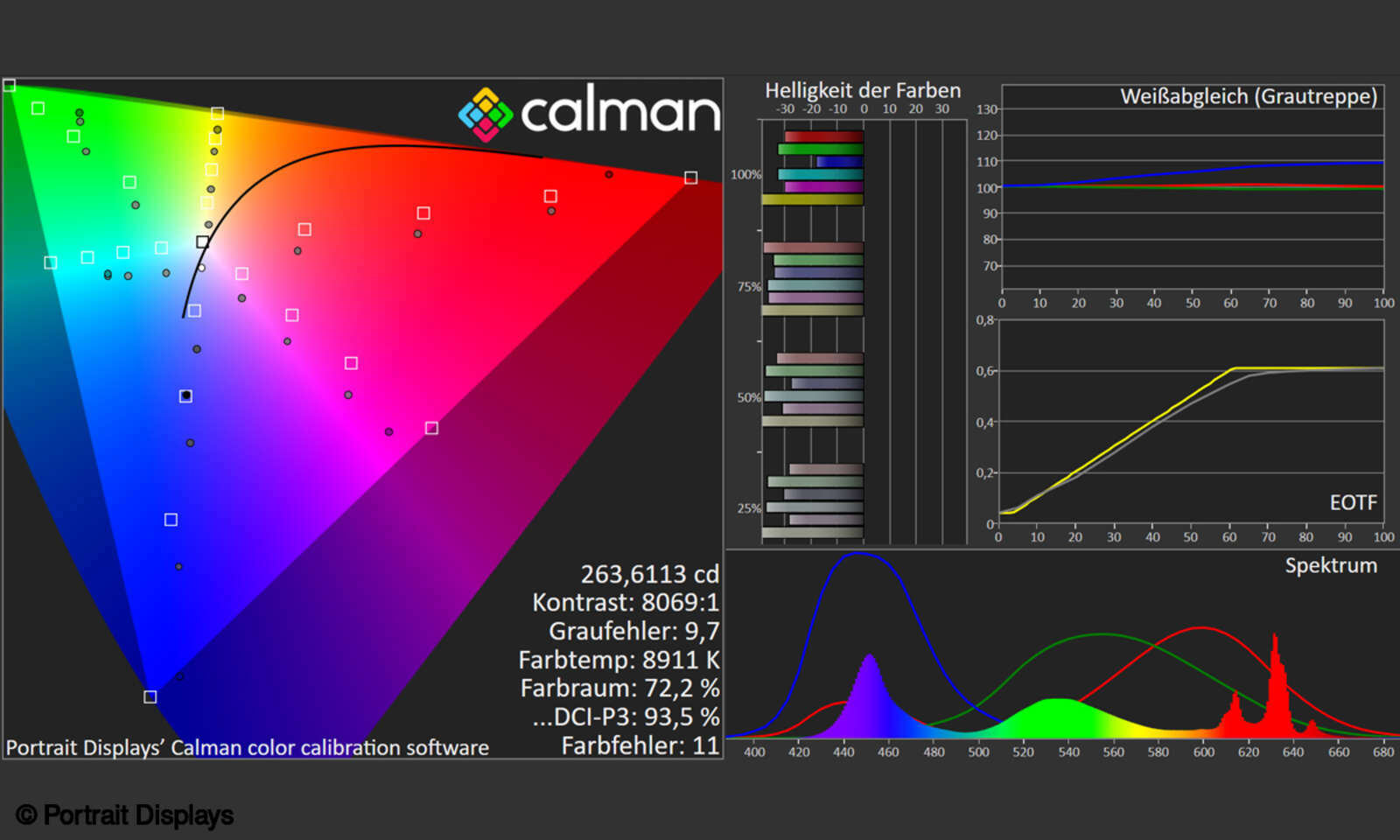Select the Kontrast: 8069:1 reading

[x=625, y=603]
